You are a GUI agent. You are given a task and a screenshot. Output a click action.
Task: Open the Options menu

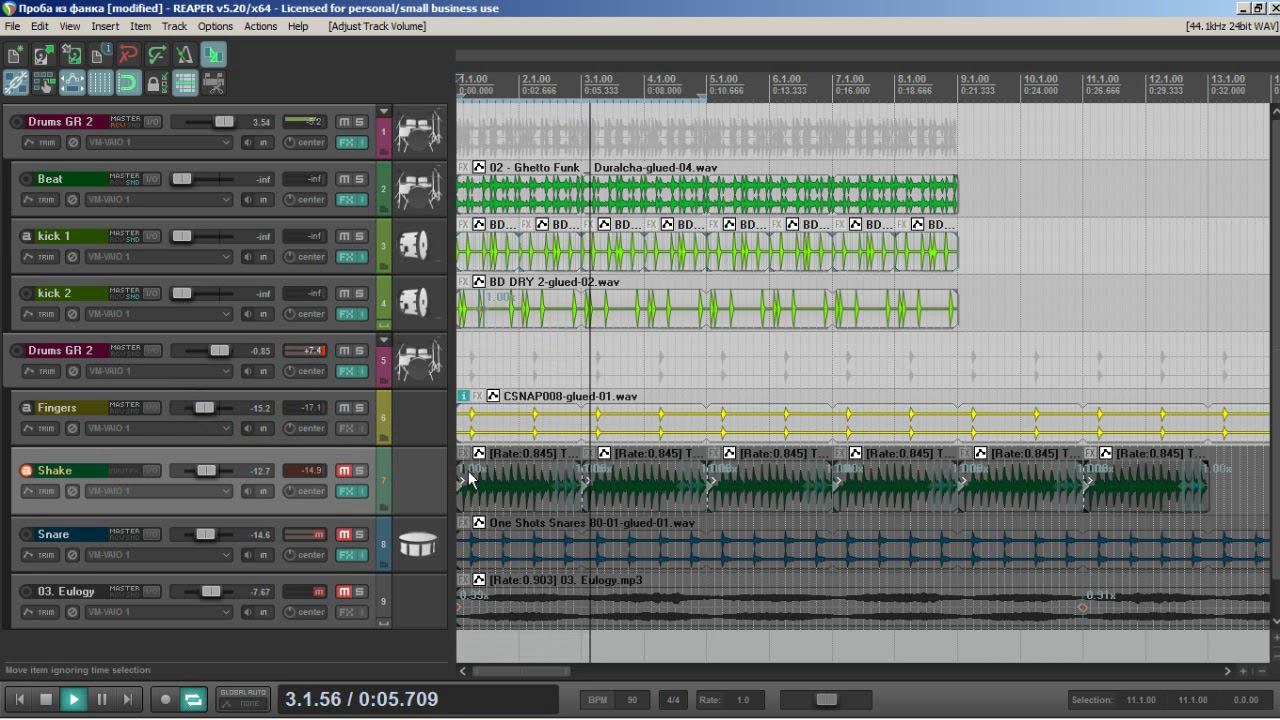click(215, 26)
